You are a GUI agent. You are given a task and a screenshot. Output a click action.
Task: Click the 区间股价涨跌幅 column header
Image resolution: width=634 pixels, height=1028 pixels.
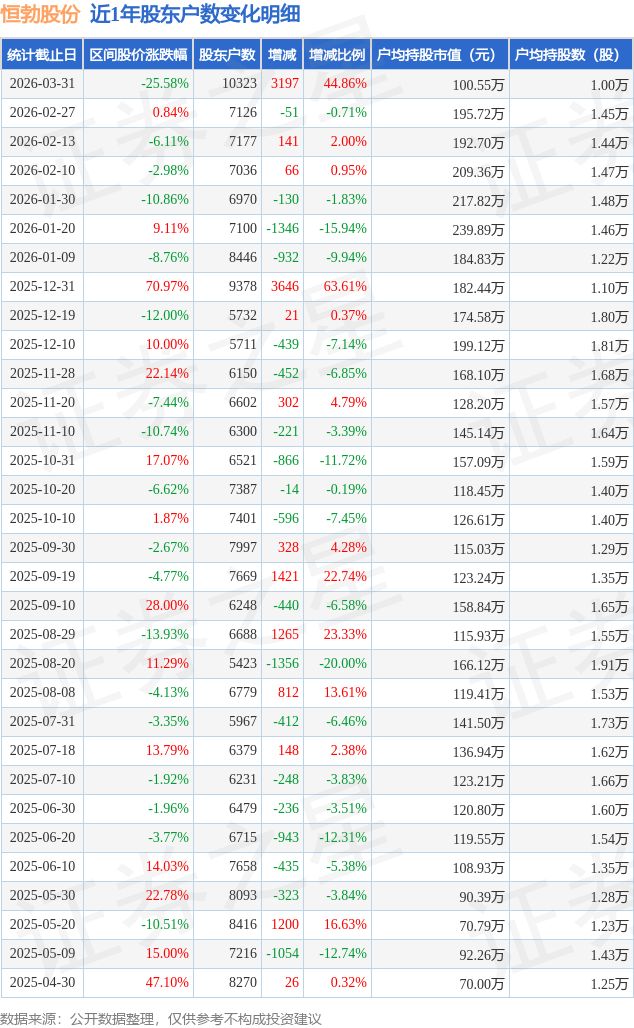138,55
